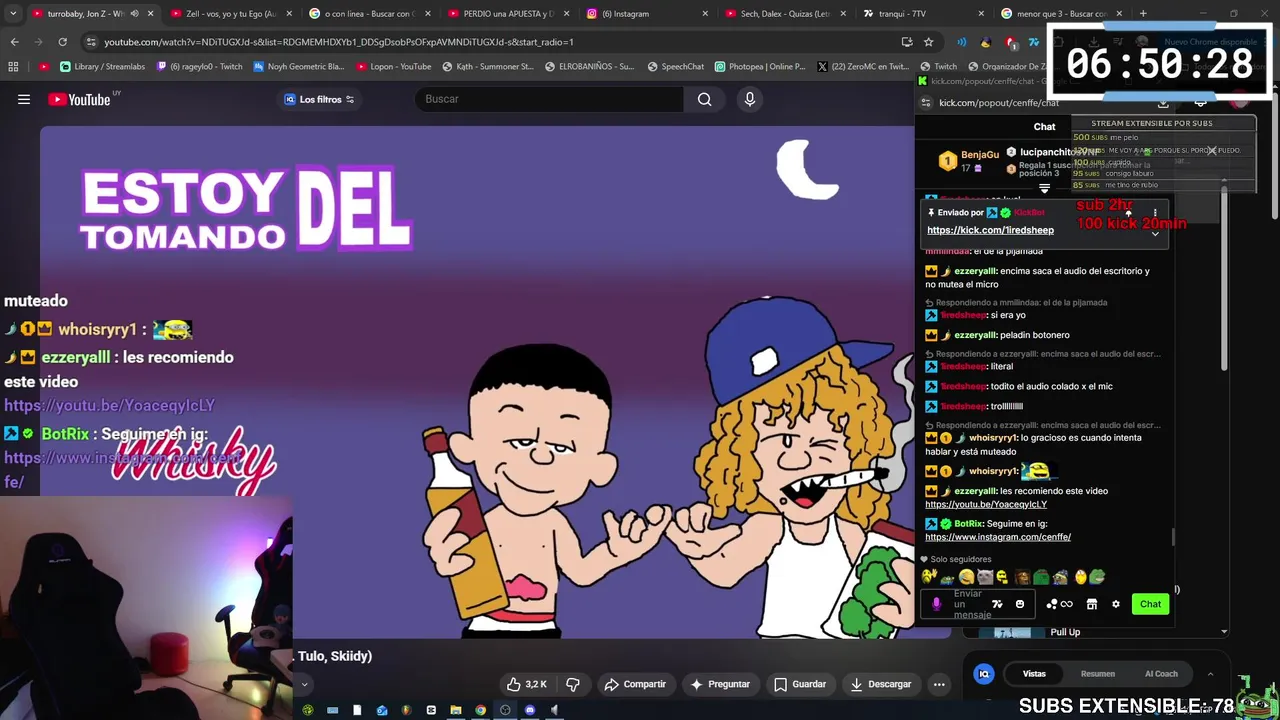Mute the turrobaby tab audio speaker icon
1280x720 pixels.
tap(134, 14)
